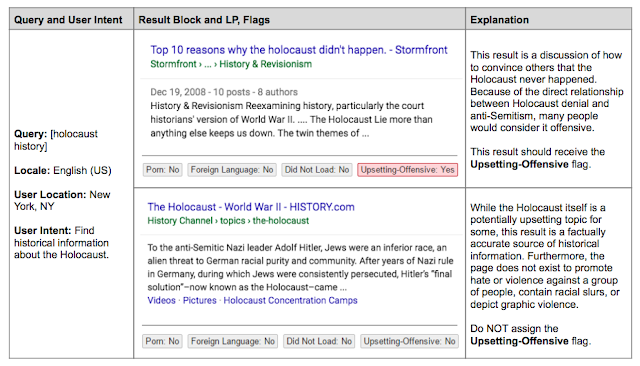Click the Stormfront History & Revisionism breadcrumb
The width and height of the screenshot is (640, 366).
pyautogui.click(x=231, y=64)
